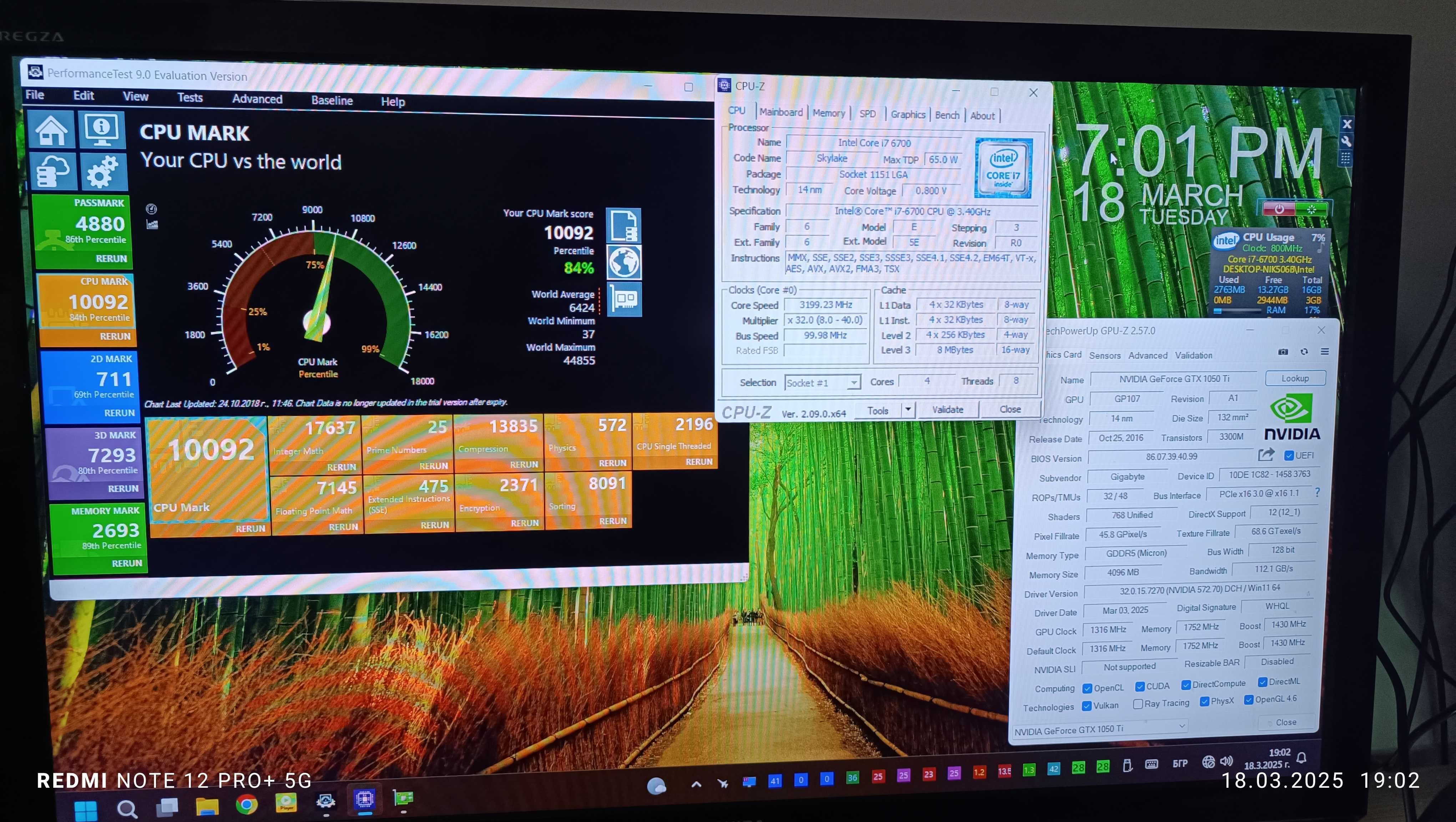1456x822 pixels.
Task: Click the bus interface question mark icon
Action: pyautogui.click(x=1317, y=493)
